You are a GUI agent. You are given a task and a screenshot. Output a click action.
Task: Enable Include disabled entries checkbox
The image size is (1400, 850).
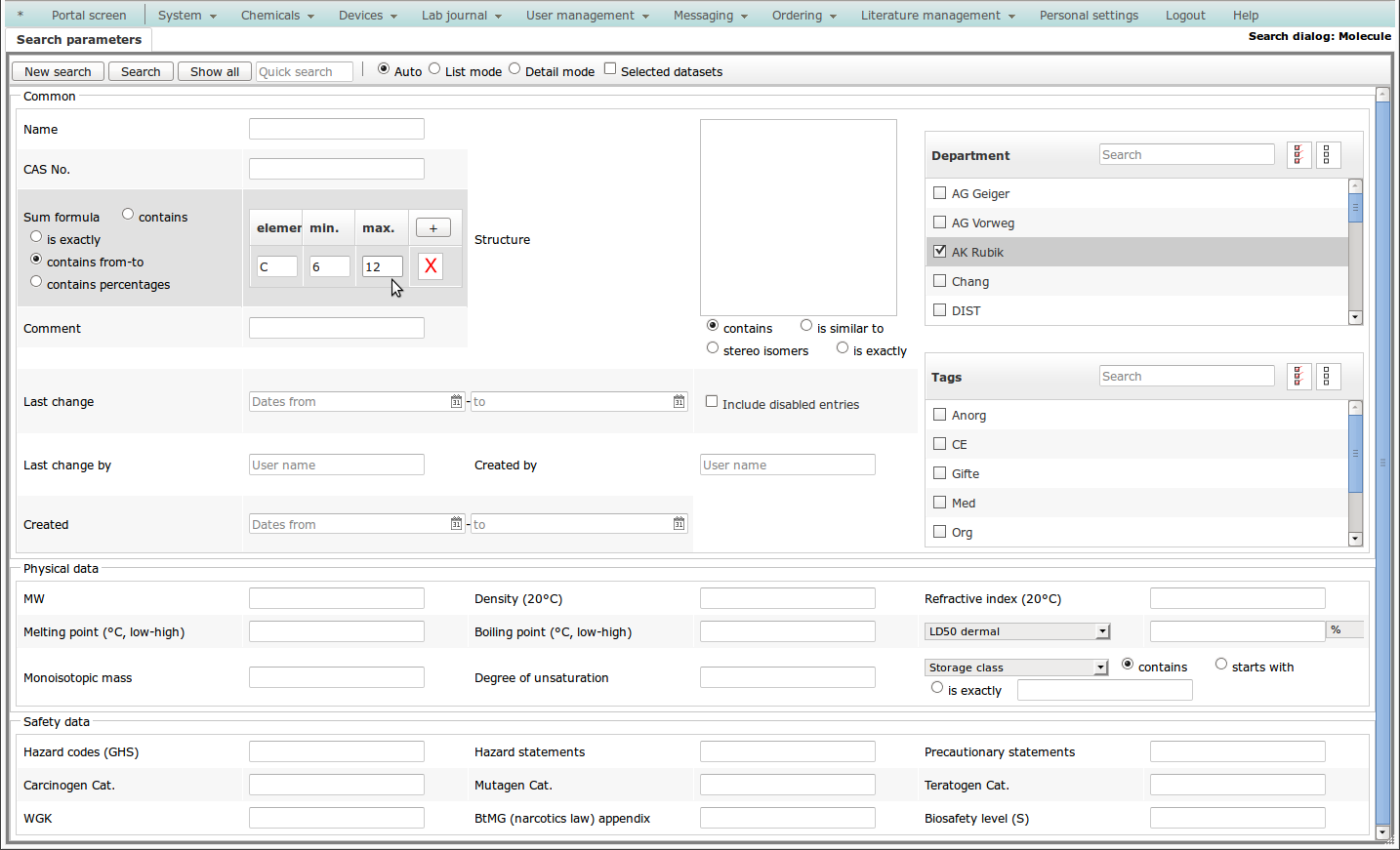pos(712,402)
